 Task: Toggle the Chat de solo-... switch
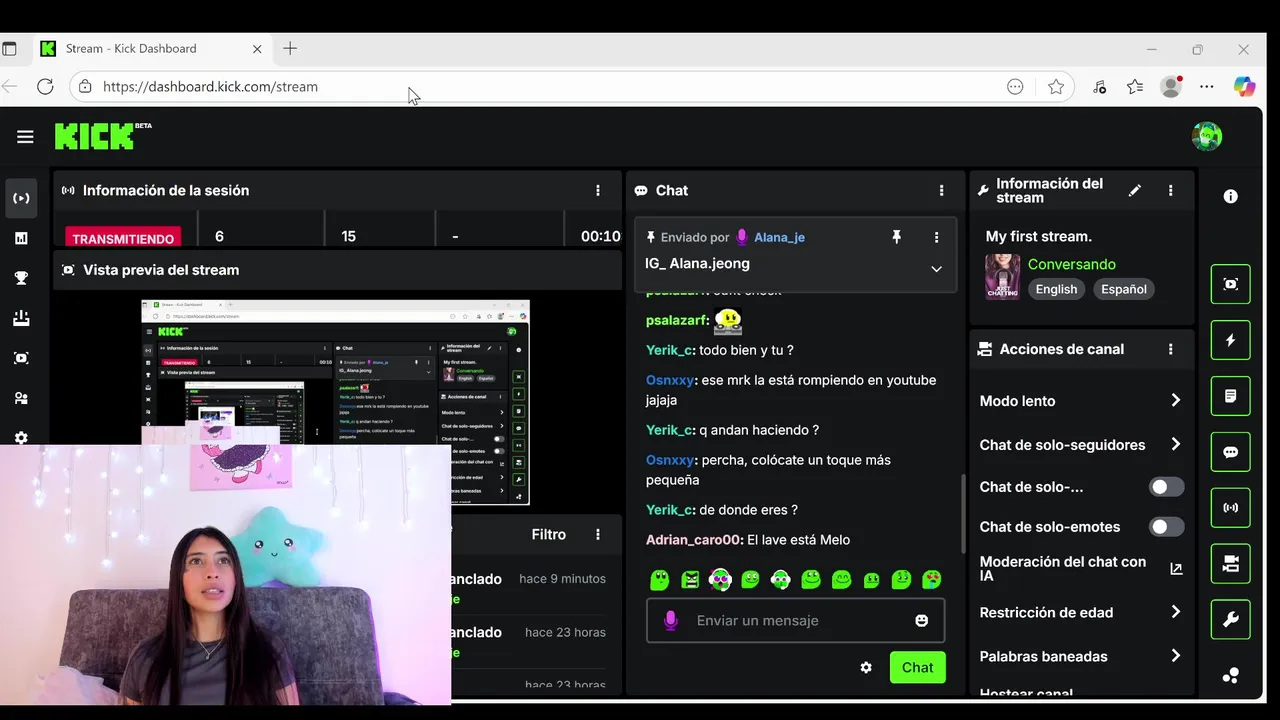[x=1166, y=487]
